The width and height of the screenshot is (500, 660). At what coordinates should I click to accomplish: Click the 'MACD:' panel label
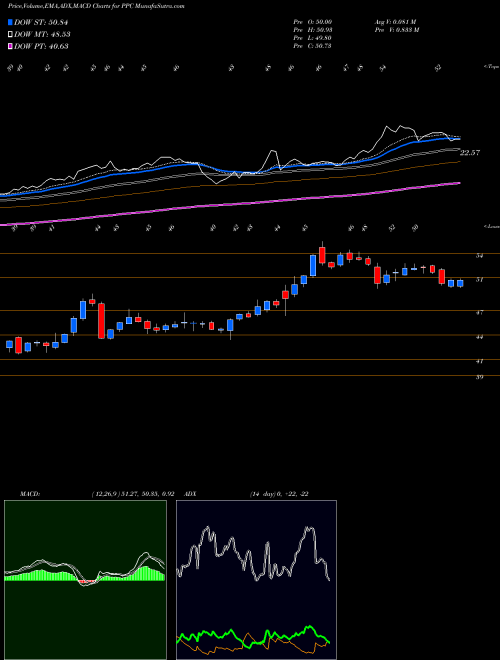[x=30, y=494]
